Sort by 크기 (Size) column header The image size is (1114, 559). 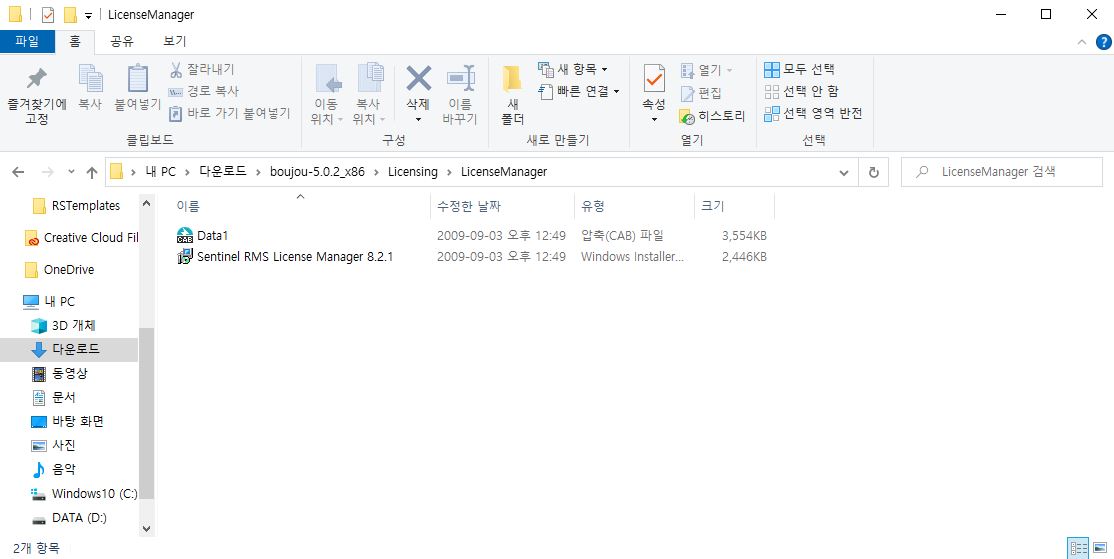[713, 206]
